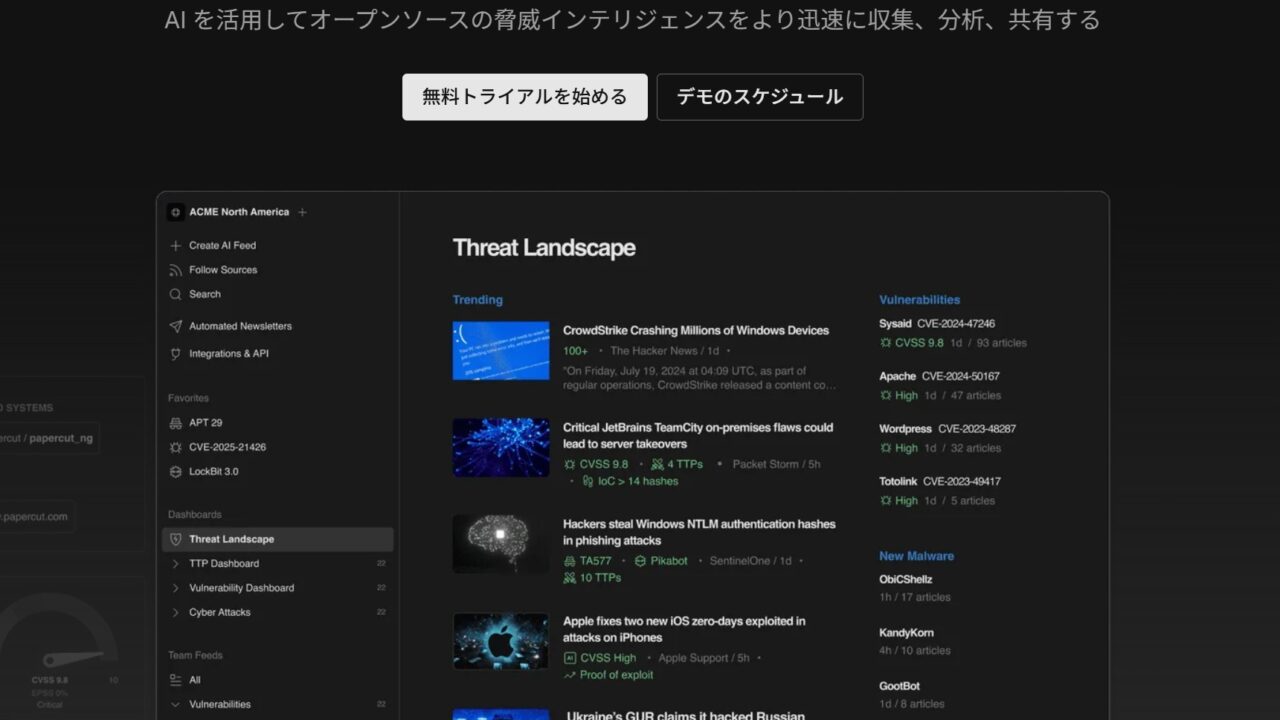1280x720 pixels.
Task: Expand the TTP Dashboard chevron
Action: coord(176,564)
